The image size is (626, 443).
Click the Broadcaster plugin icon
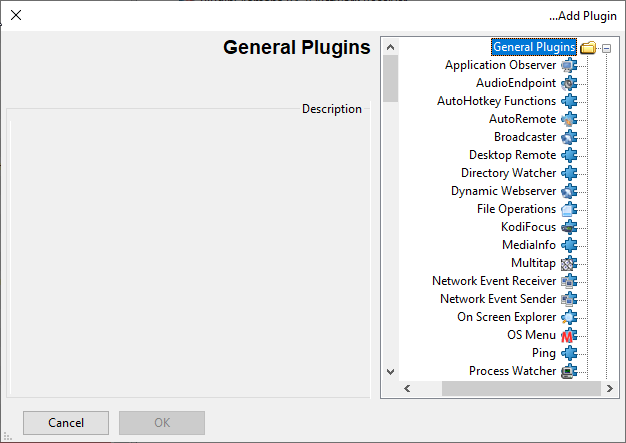coord(569,137)
